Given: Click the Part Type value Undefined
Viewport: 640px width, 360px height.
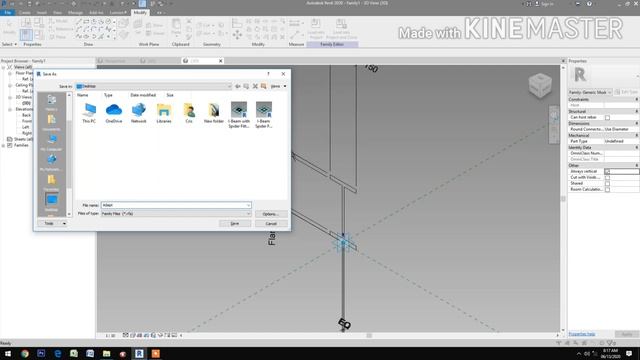Looking at the screenshot, I should pyautogui.click(x=622, y=141).
